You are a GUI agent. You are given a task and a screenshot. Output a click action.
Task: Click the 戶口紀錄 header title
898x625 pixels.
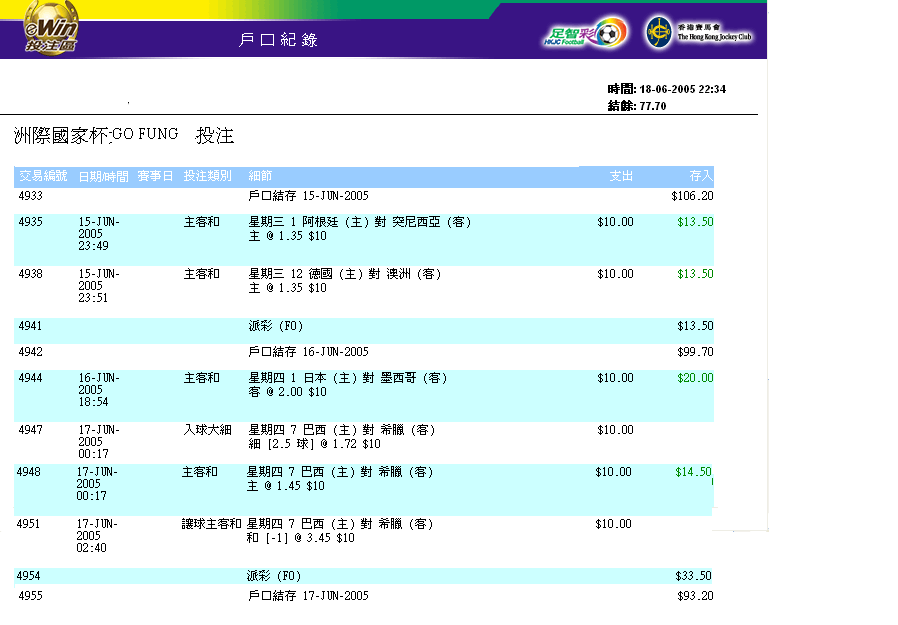[x=278, y=40]
